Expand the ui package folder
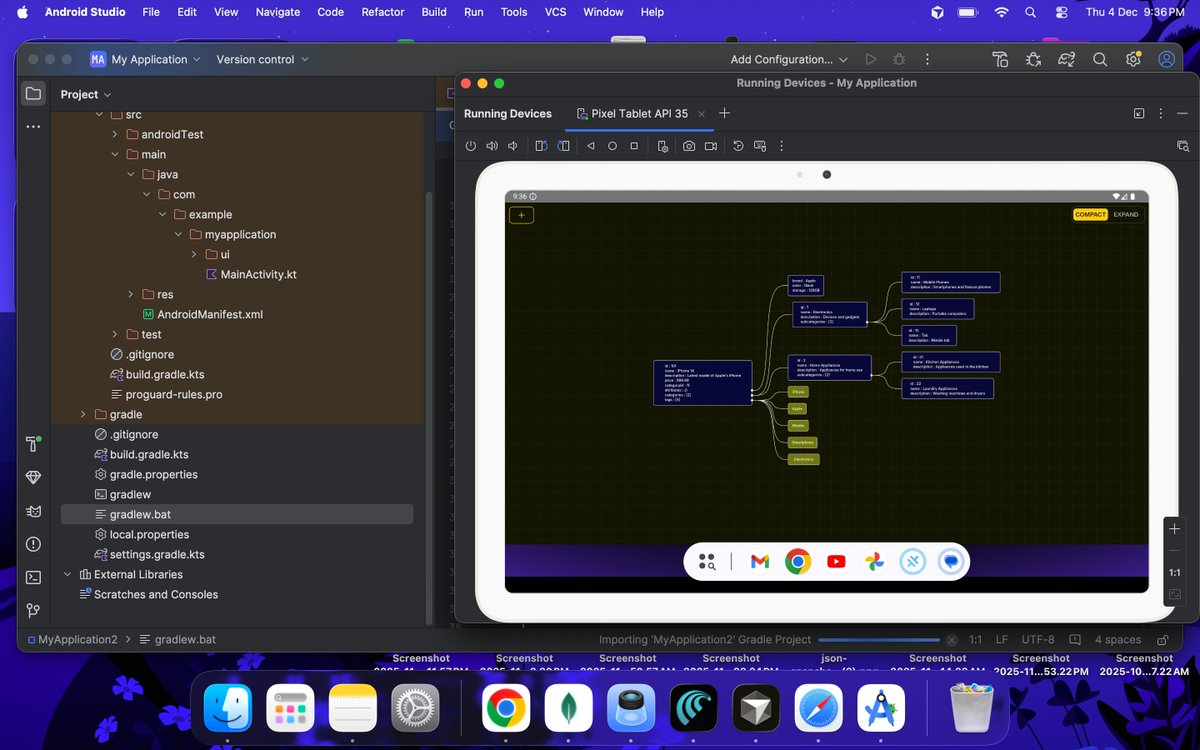Viewport: 1200px width, 750px height. point(195,254)
